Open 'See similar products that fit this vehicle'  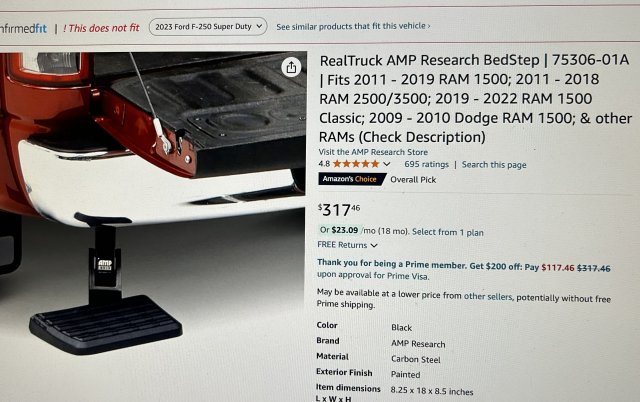[353, 27]
